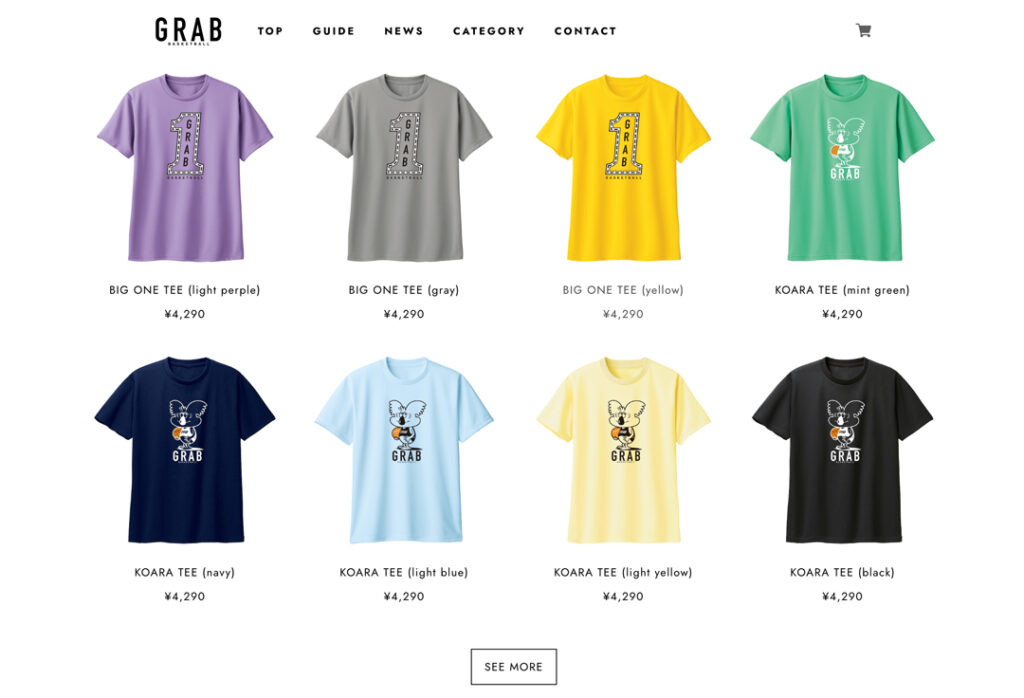This screenshot has width=1024, height=698.
Task: Open the GUIDE menu item
Action: click(333, 31)
